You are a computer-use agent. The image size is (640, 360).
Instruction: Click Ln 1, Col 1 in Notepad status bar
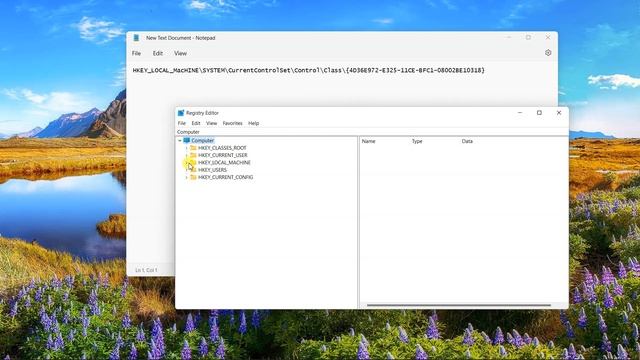coord(146,270)
